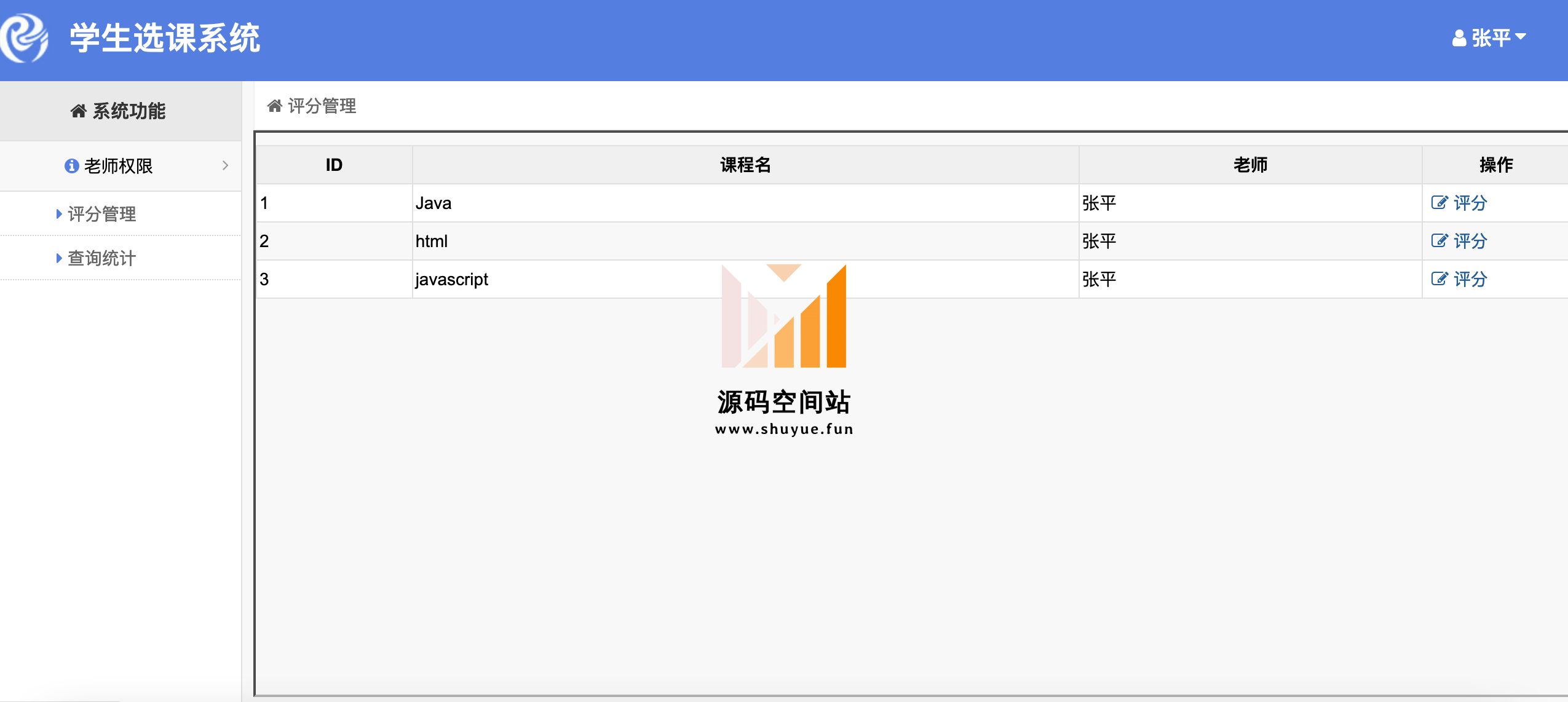Viewport: 1568px width, 702px height.
Task: Click ID cell with value 1
Action: [x=334, y=203]
